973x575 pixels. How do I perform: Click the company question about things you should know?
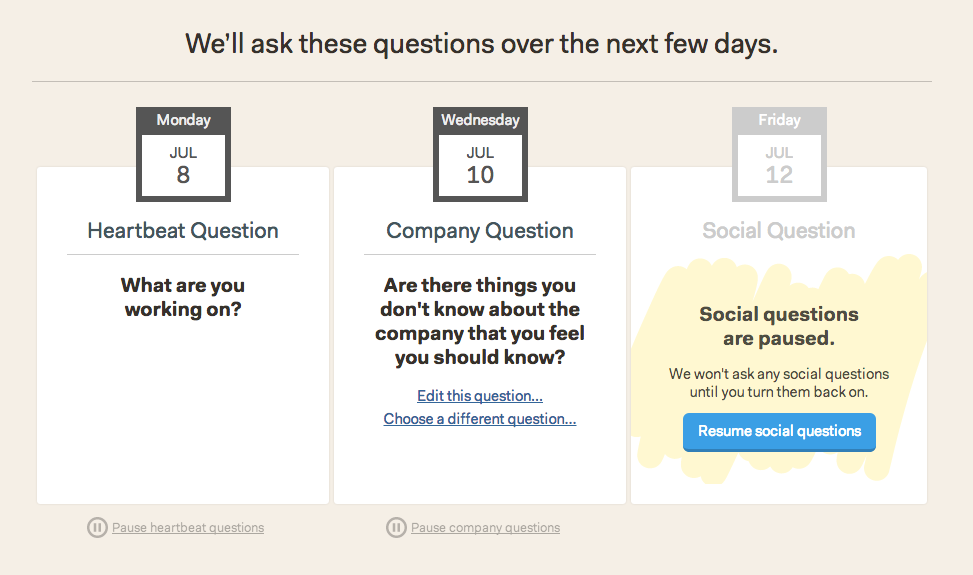[x=480, y=322]
